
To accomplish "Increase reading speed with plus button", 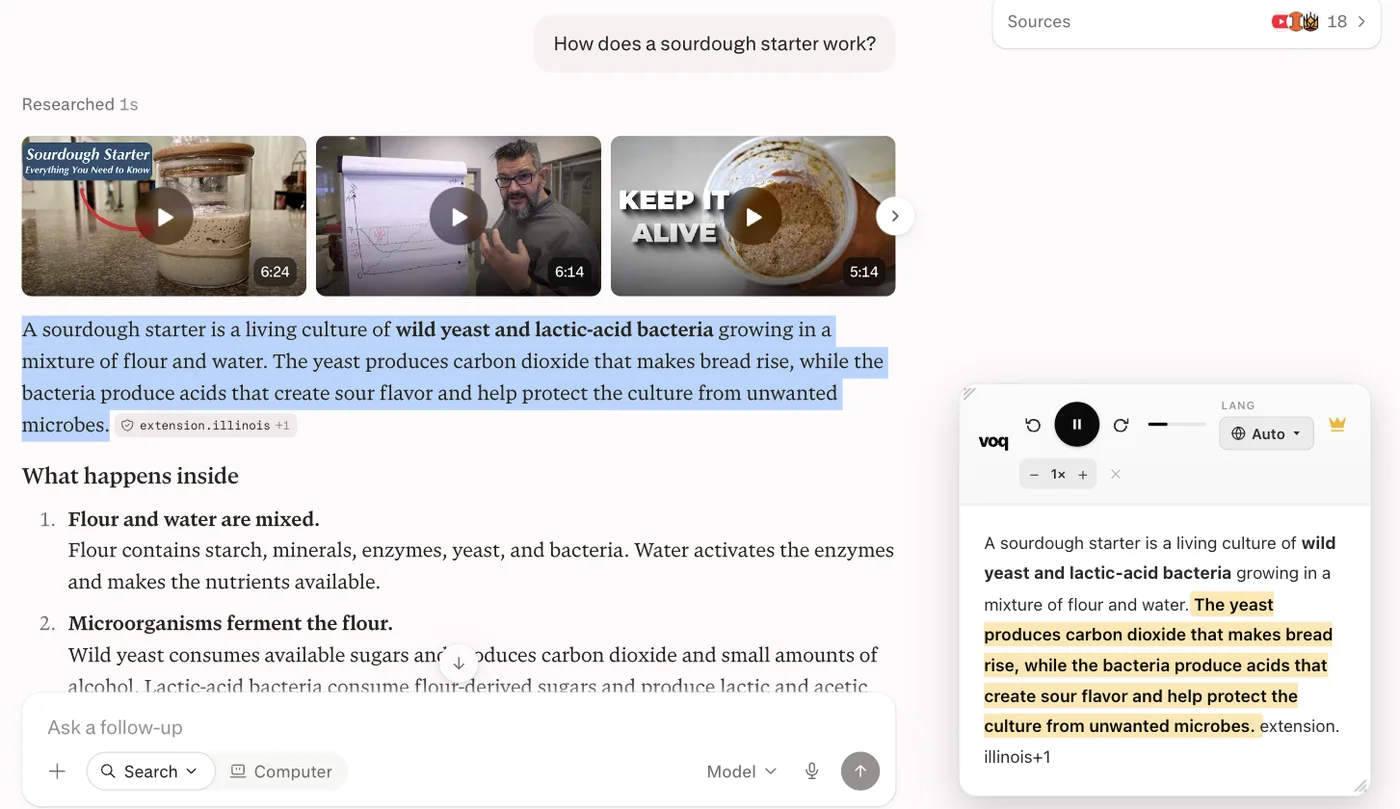I will coord(1083,475).
